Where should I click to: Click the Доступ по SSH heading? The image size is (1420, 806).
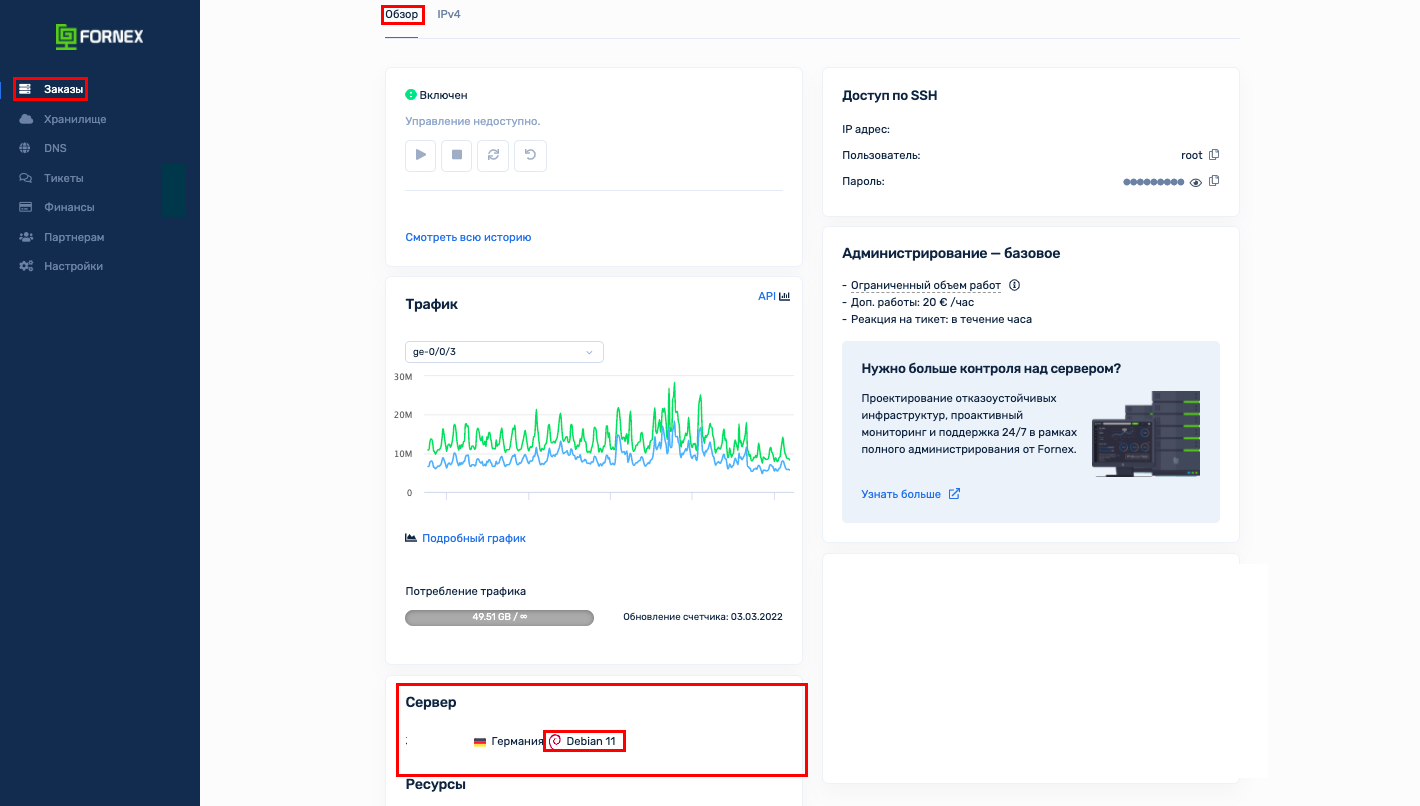click(890, 96)
